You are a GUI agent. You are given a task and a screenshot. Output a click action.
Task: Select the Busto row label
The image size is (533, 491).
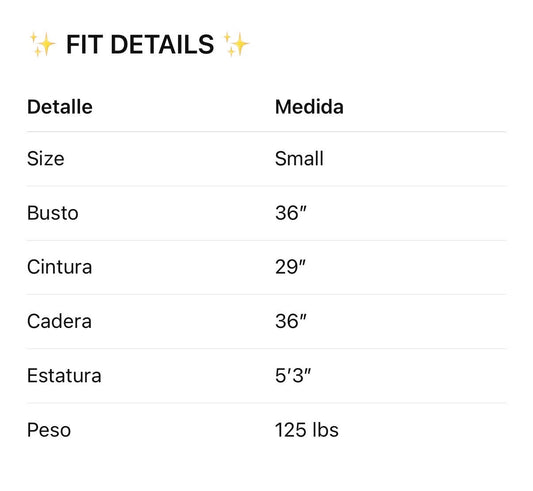click(x=53, y=213)
